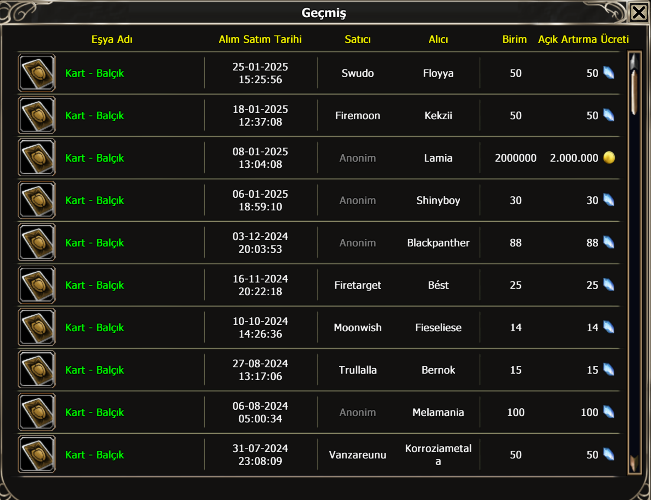Click the blue gem icon in the Bést row
The height and width of the screenshot is (500, 651).
[608, 285]
